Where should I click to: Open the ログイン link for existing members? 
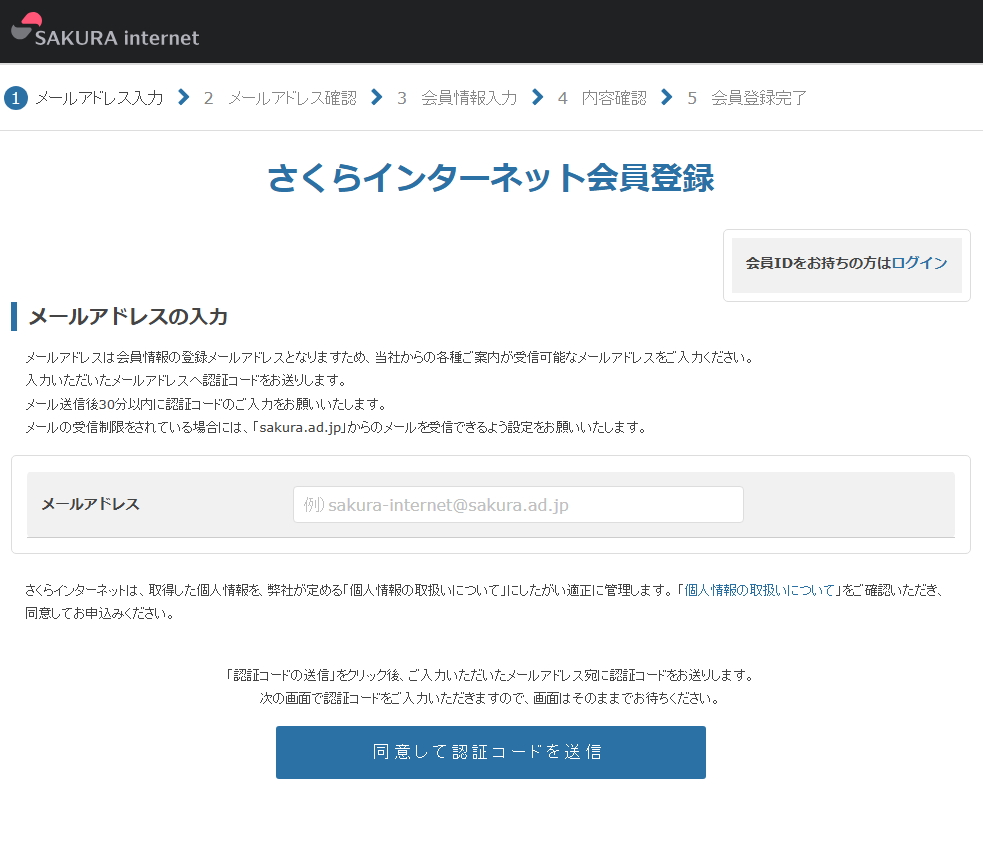919,263
